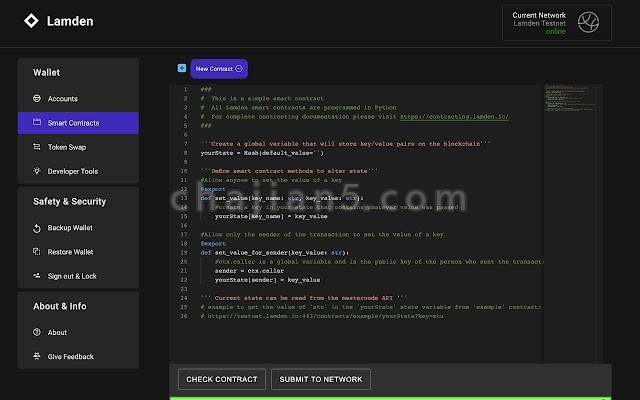Select Restore Wallet option
Viewport: 640px width, 400px height.
(x=78, y=252)
